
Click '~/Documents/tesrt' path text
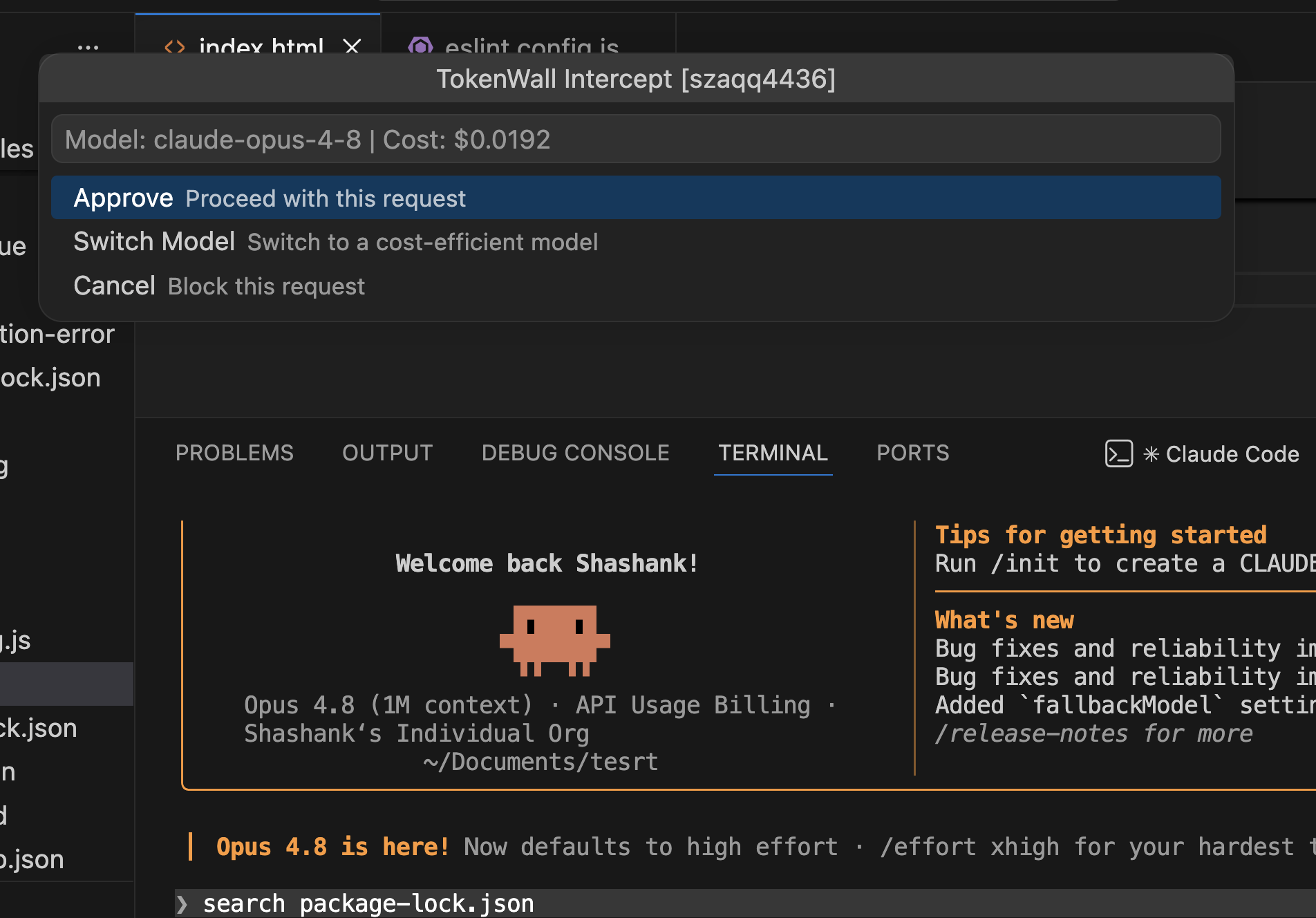tap(540, 762)
